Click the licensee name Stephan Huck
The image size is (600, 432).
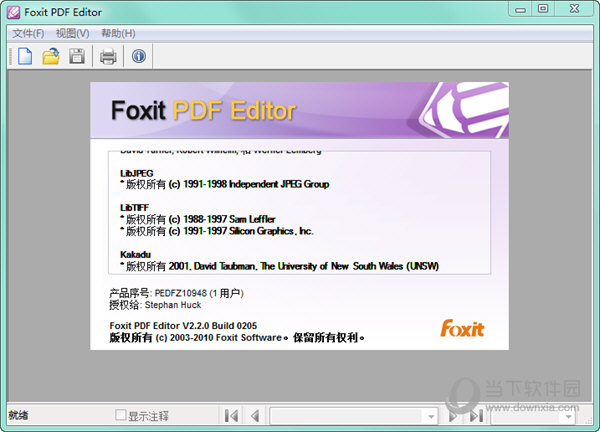173,305
